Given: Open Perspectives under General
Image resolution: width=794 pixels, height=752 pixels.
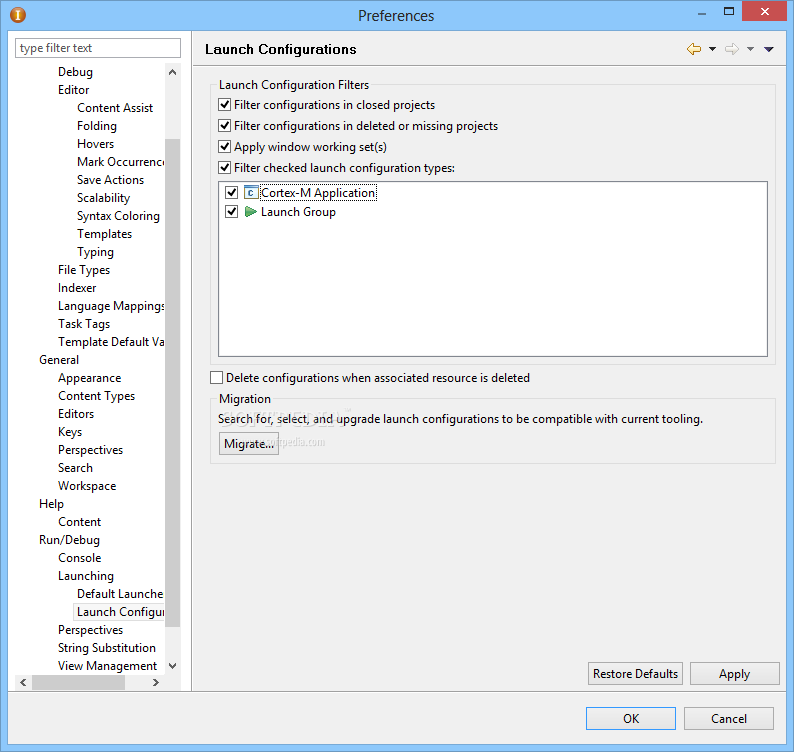Looking at the screenshot, I should point(90,450).
